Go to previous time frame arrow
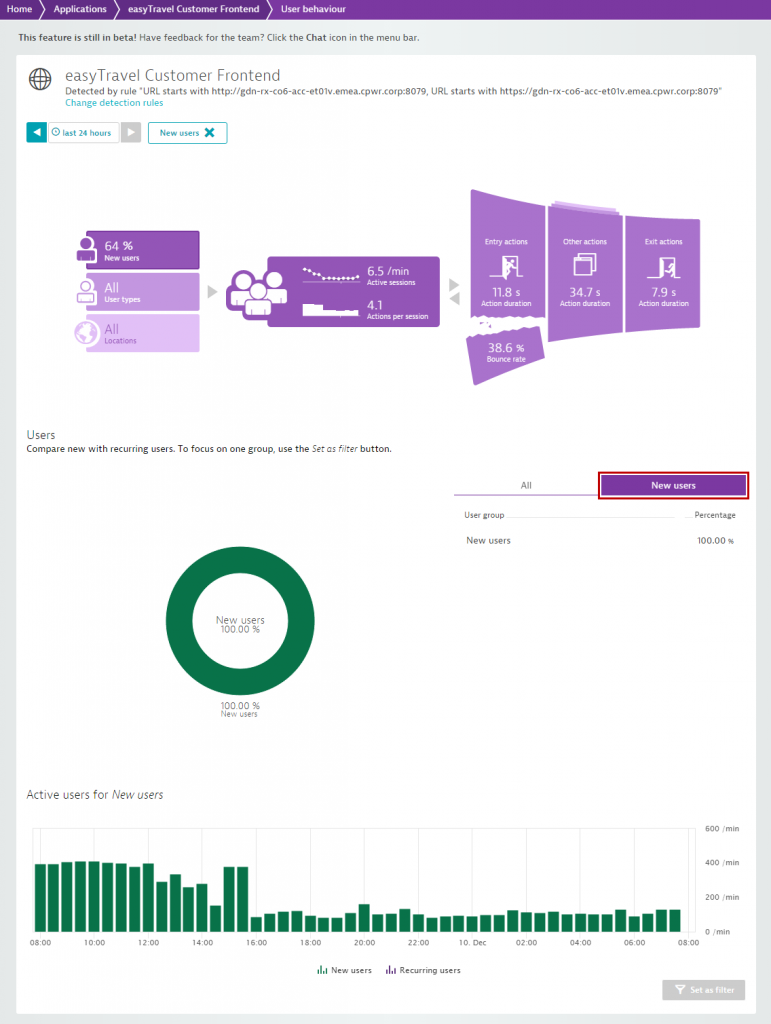 [x=37, y=133]
